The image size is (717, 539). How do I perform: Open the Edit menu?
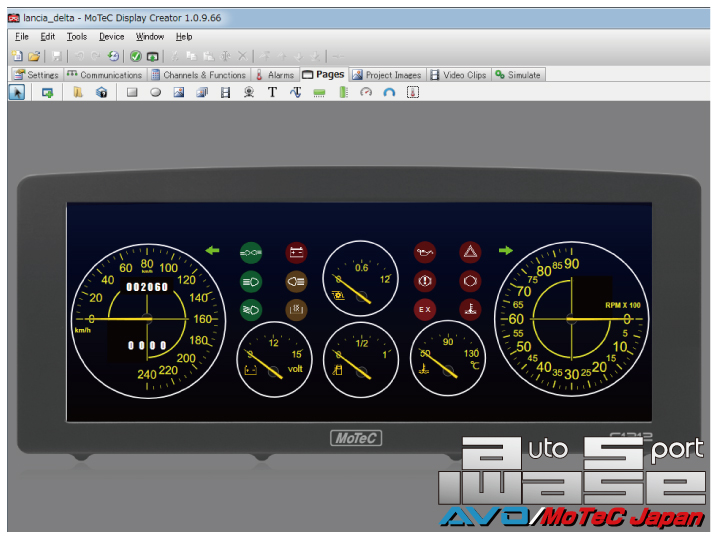click(48, 37)
